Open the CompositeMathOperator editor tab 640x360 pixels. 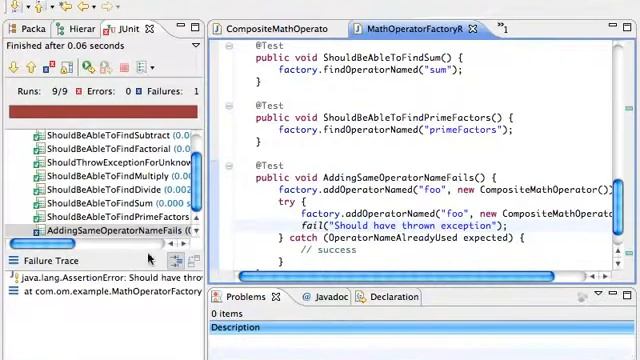coord(271,29)
